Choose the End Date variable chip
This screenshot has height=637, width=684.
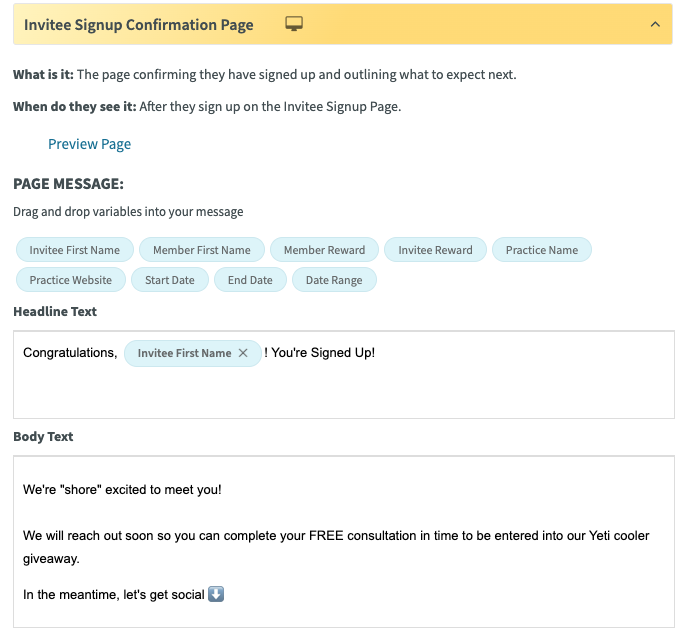(x=250, y=280)
